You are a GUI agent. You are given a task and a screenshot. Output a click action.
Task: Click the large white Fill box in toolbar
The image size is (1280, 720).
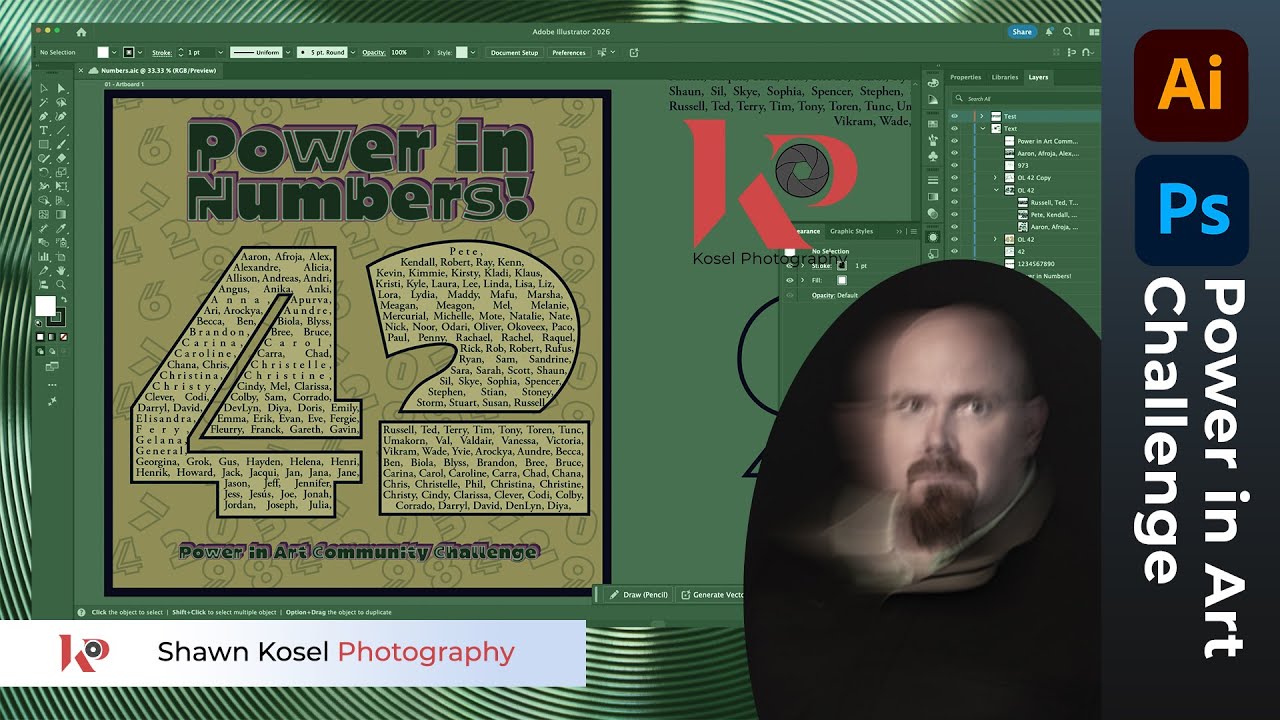tap(45, 305)
